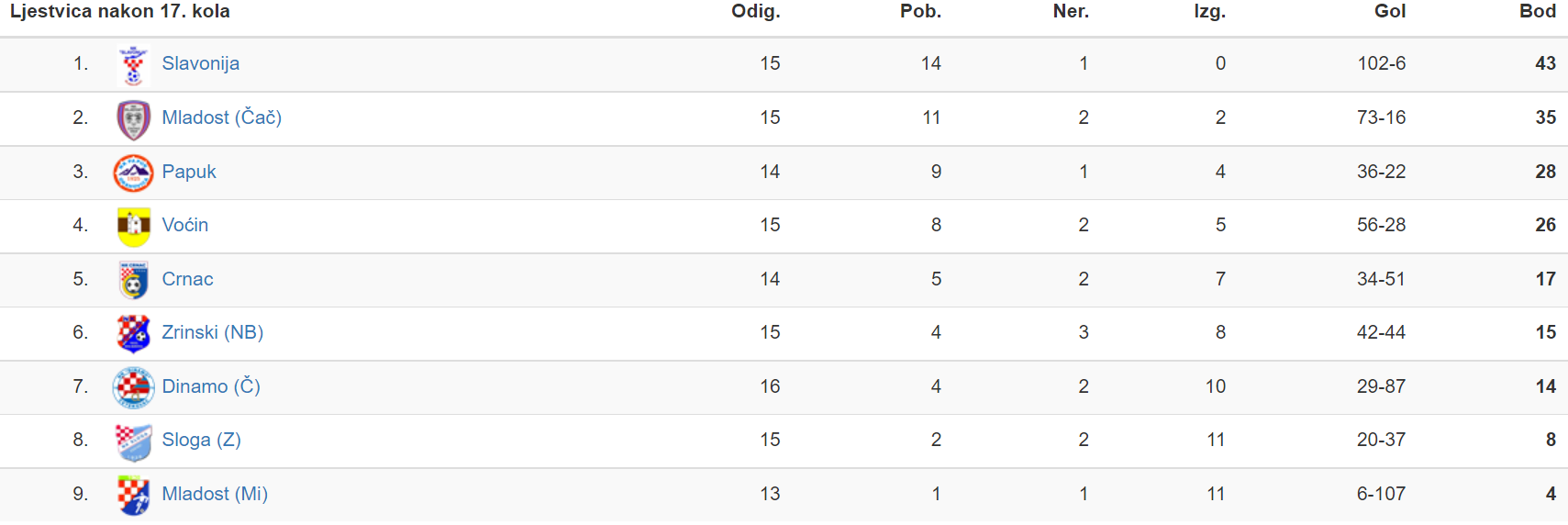Open the Dinamo (Č) team link
This screenshot has height=525, width=1568.
211,386
